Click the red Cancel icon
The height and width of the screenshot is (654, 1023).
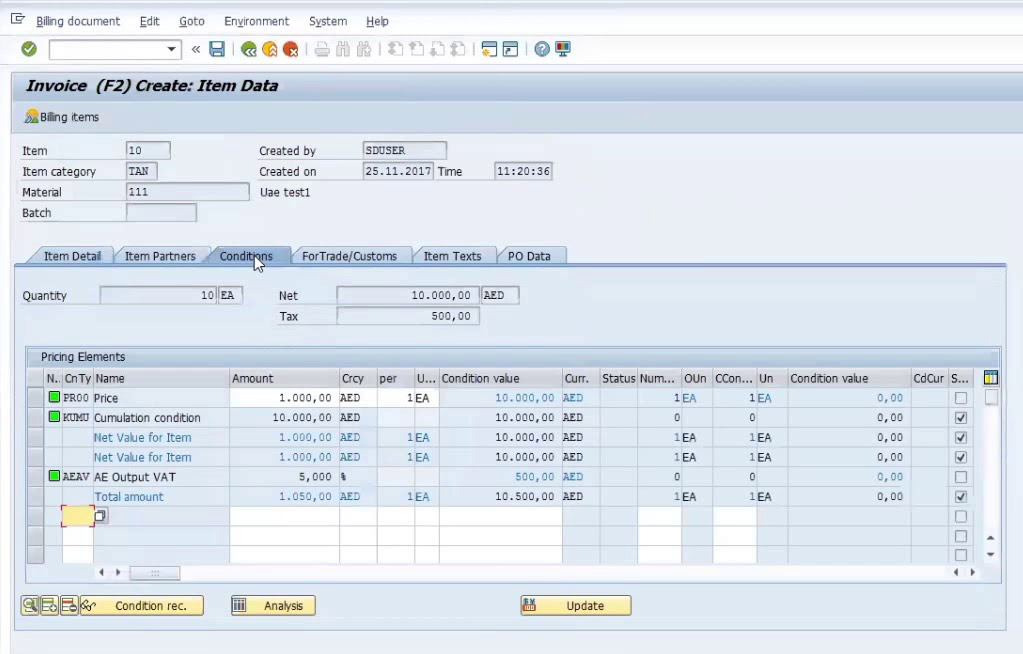290,49
